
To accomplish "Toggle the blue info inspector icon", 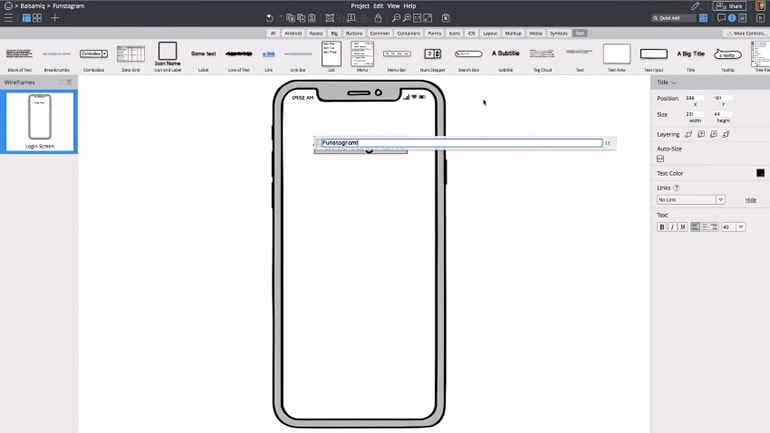I will (x=732, y=18).
